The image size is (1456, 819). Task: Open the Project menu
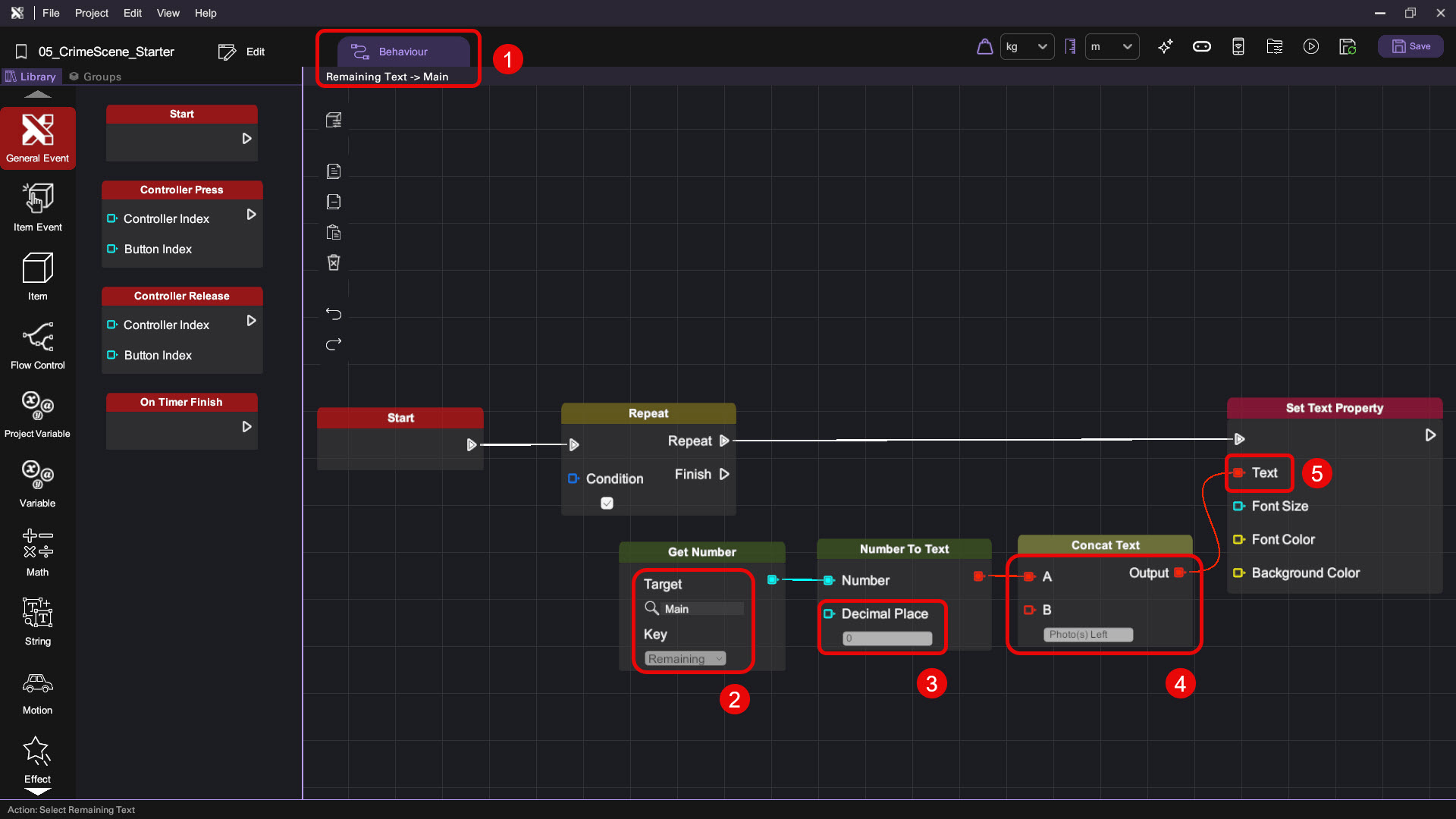[91, 13]
